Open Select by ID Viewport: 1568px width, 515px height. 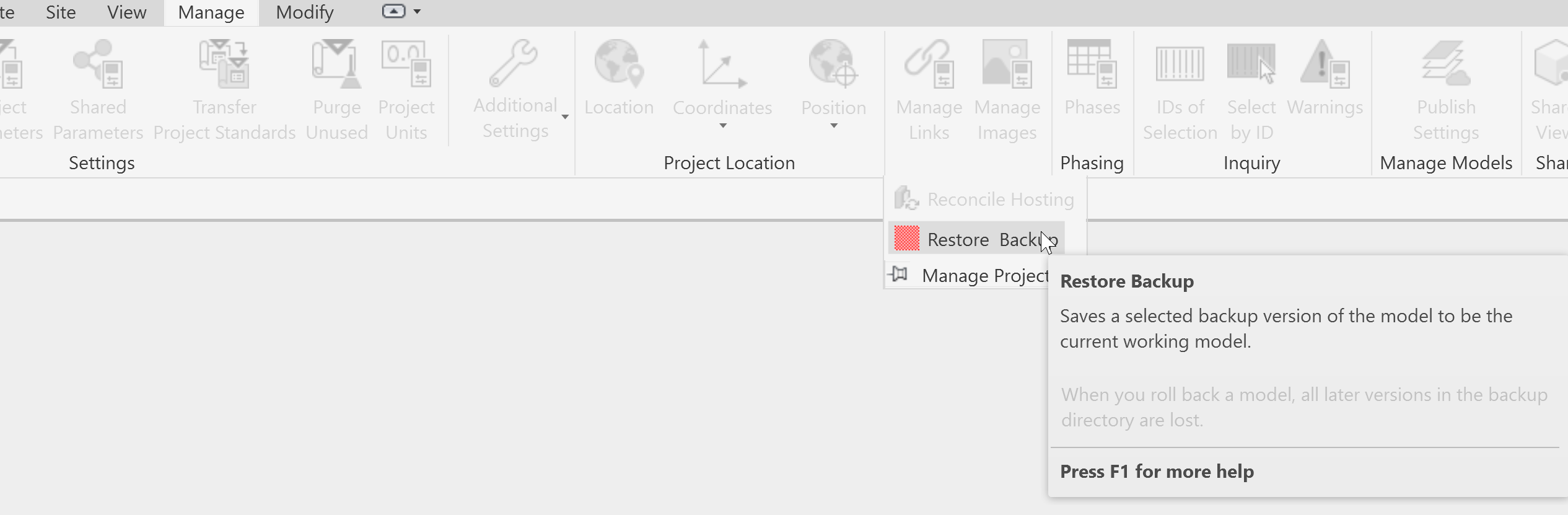click(x=1250, y=87)
